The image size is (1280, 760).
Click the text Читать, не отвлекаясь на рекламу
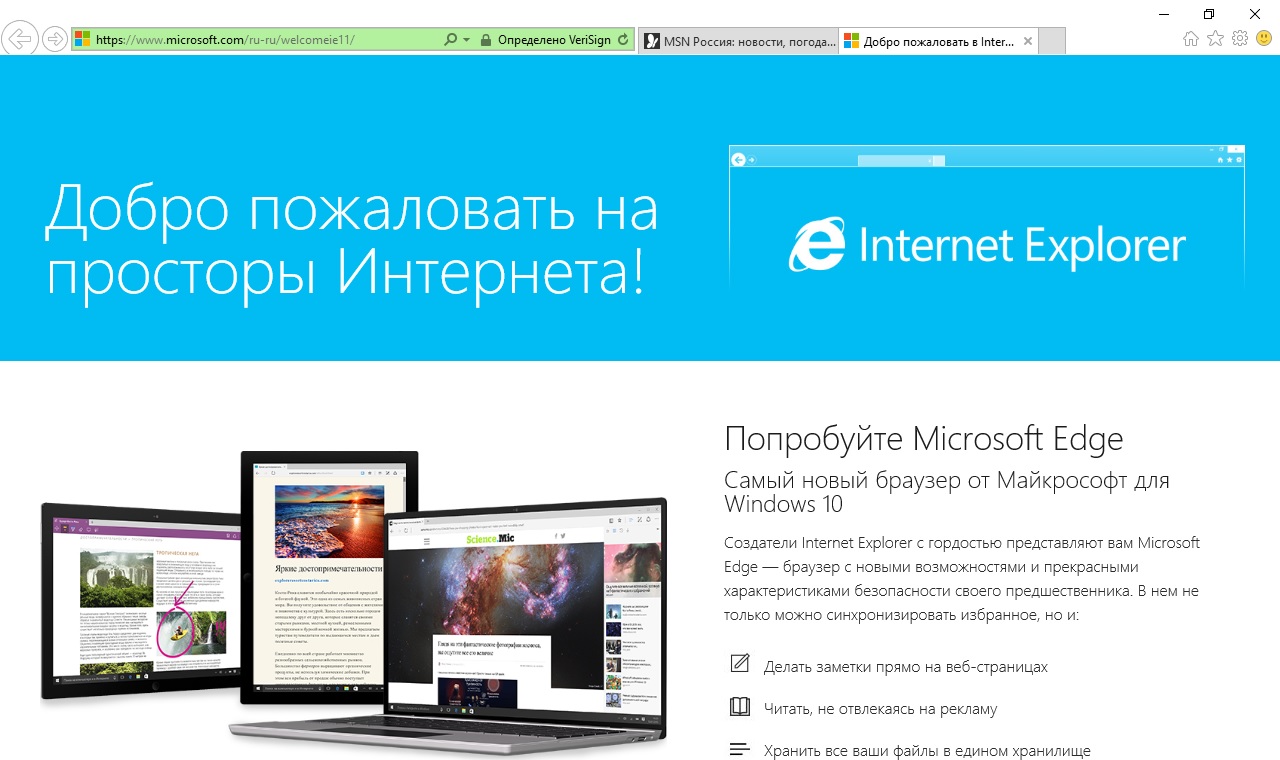pyautogui.click(x=881, y=709)
